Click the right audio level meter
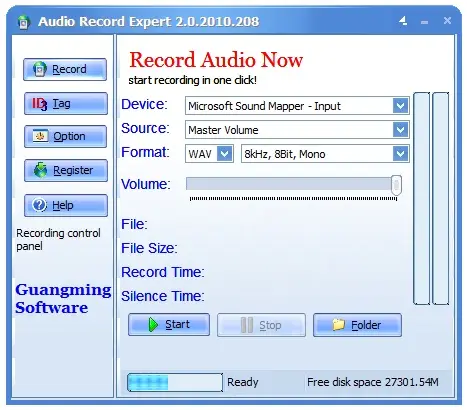 pyautogui.click(x=441, y=199)
